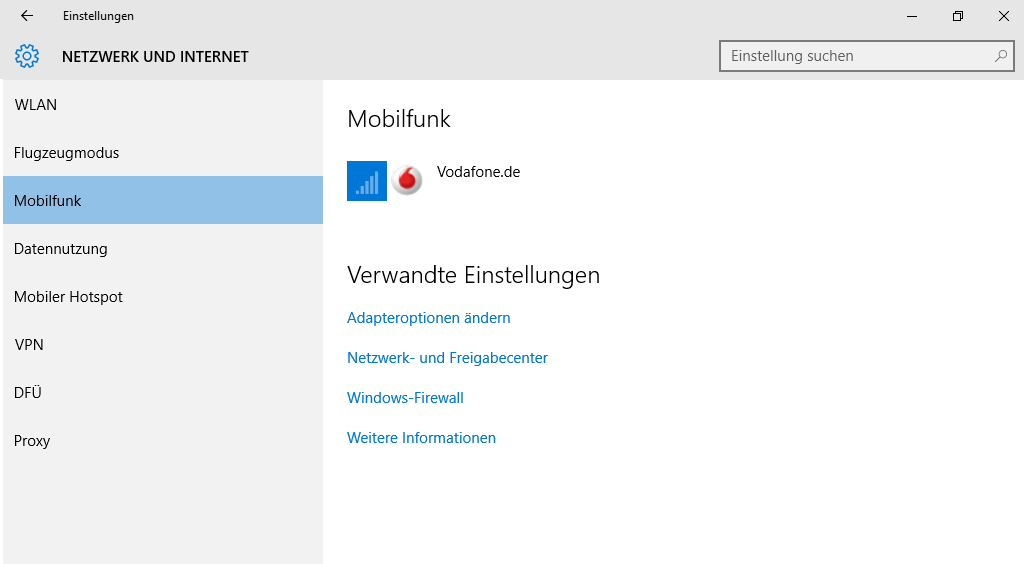Click the search magnifier icon
The width and height of the screenshot is (1024, 564).
pos(1000,56)
